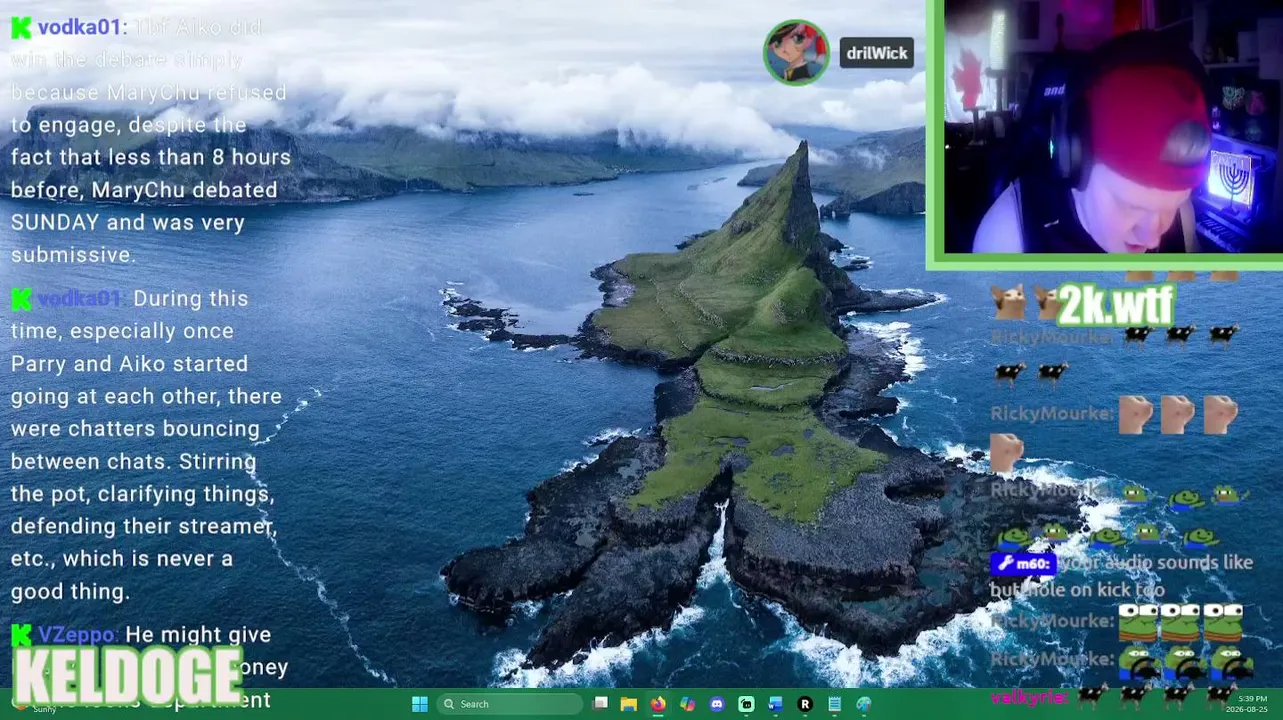The width and height of the screenshot is (1283, 720).
Task: Open Notepad from the taskbar
Action: [834, 704]
